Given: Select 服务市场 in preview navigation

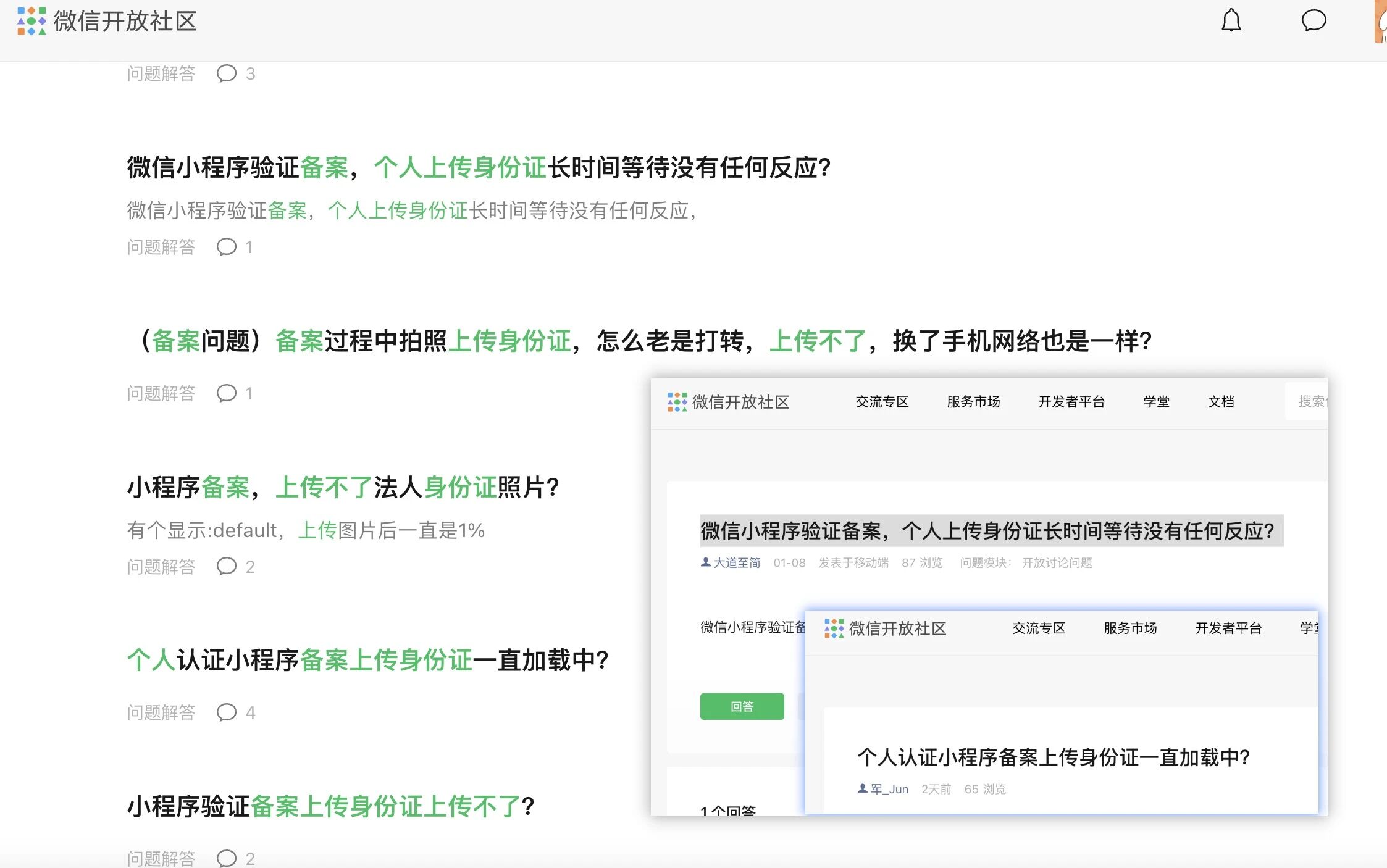Looking at the screenshot, I should (973, 402).
